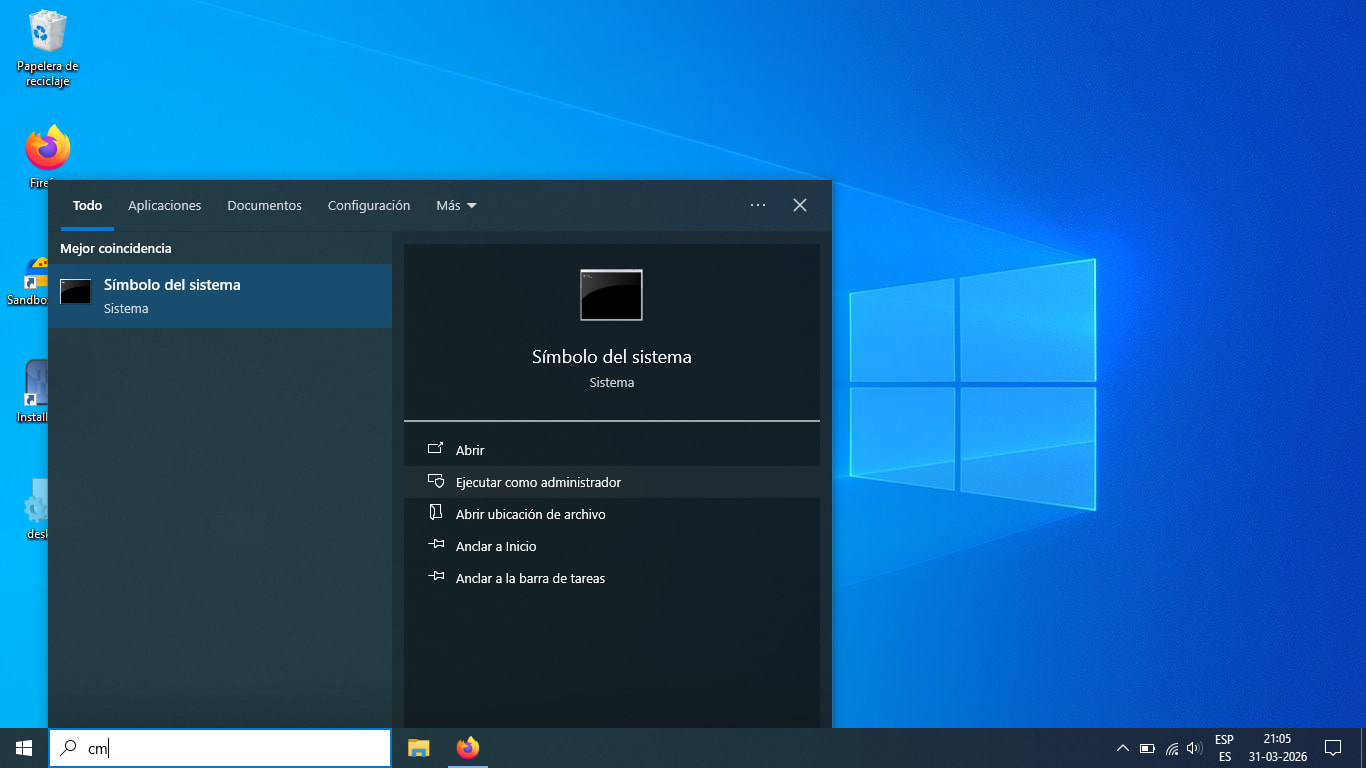Click the volume speaker tray icon
Viewport: 1366px width, 768px height.
1193,748
